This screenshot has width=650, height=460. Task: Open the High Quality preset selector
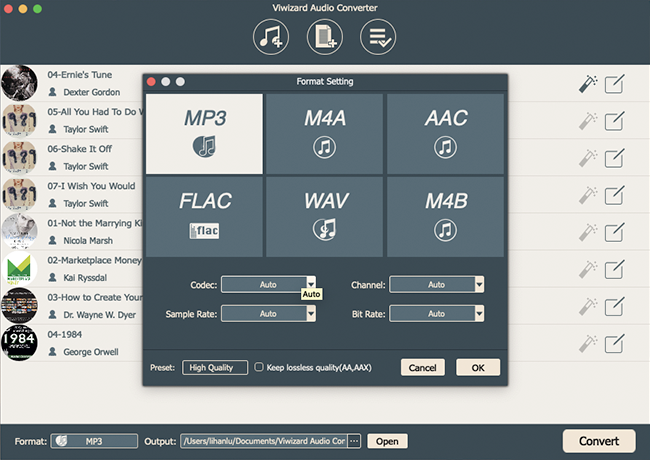click(x=215, y=368)
